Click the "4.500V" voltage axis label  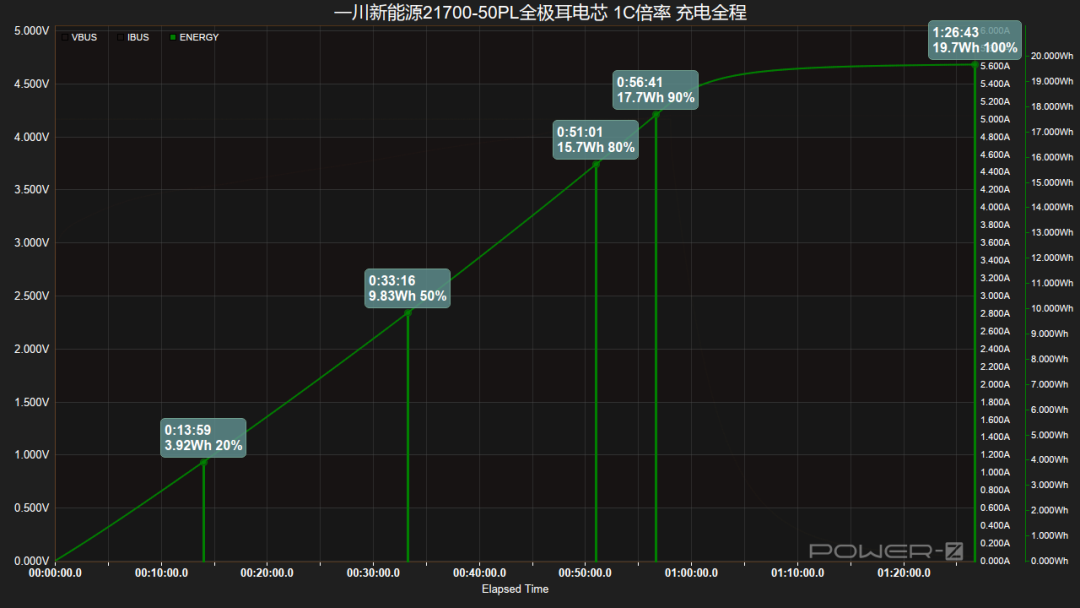32,84
